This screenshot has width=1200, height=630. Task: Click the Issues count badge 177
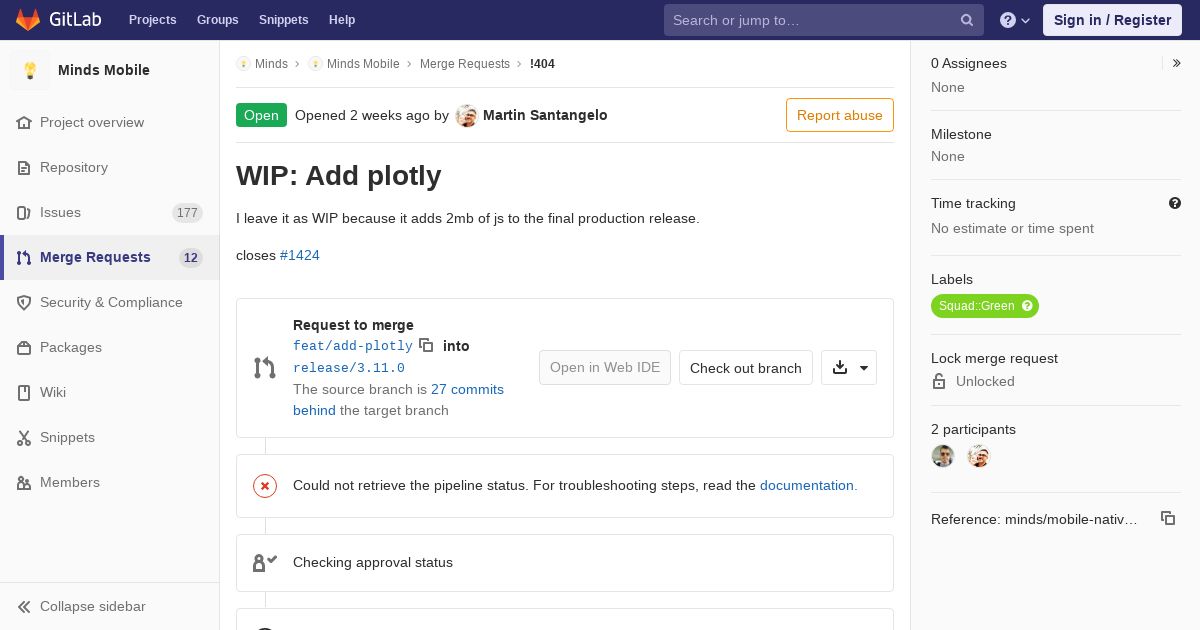pos(187,212)
